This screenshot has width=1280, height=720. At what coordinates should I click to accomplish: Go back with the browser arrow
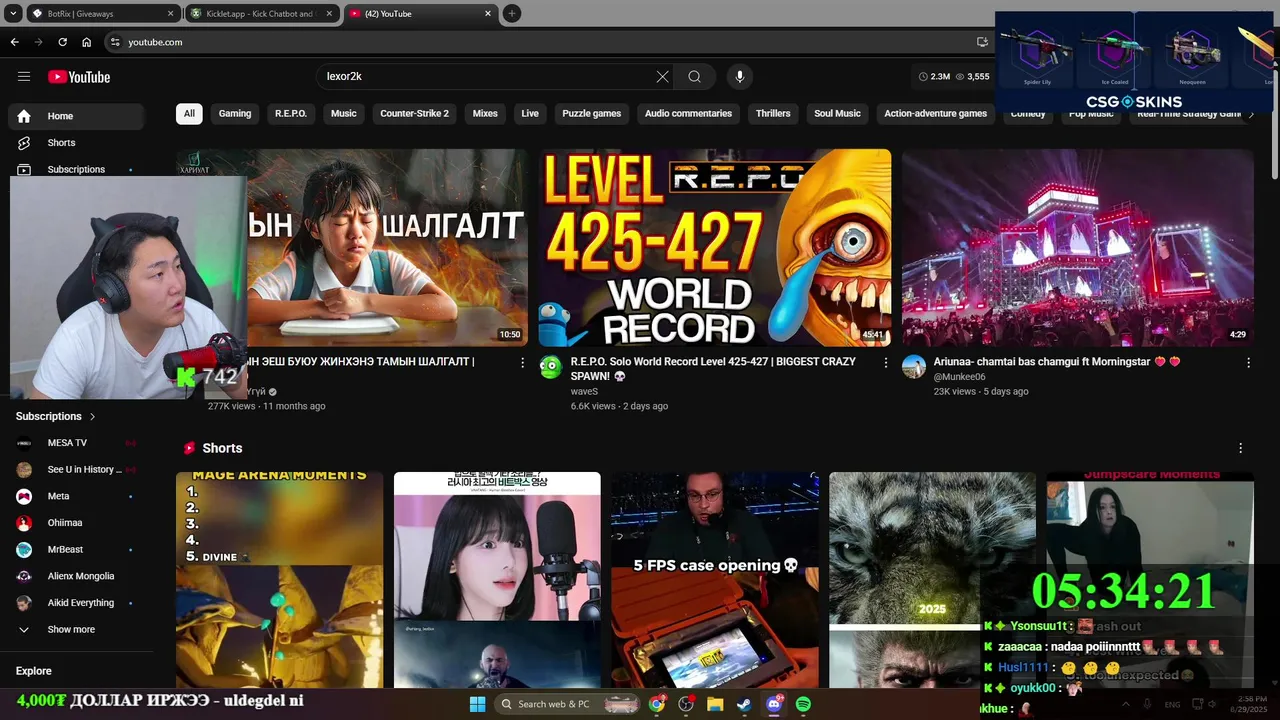[x=14, y=42]
